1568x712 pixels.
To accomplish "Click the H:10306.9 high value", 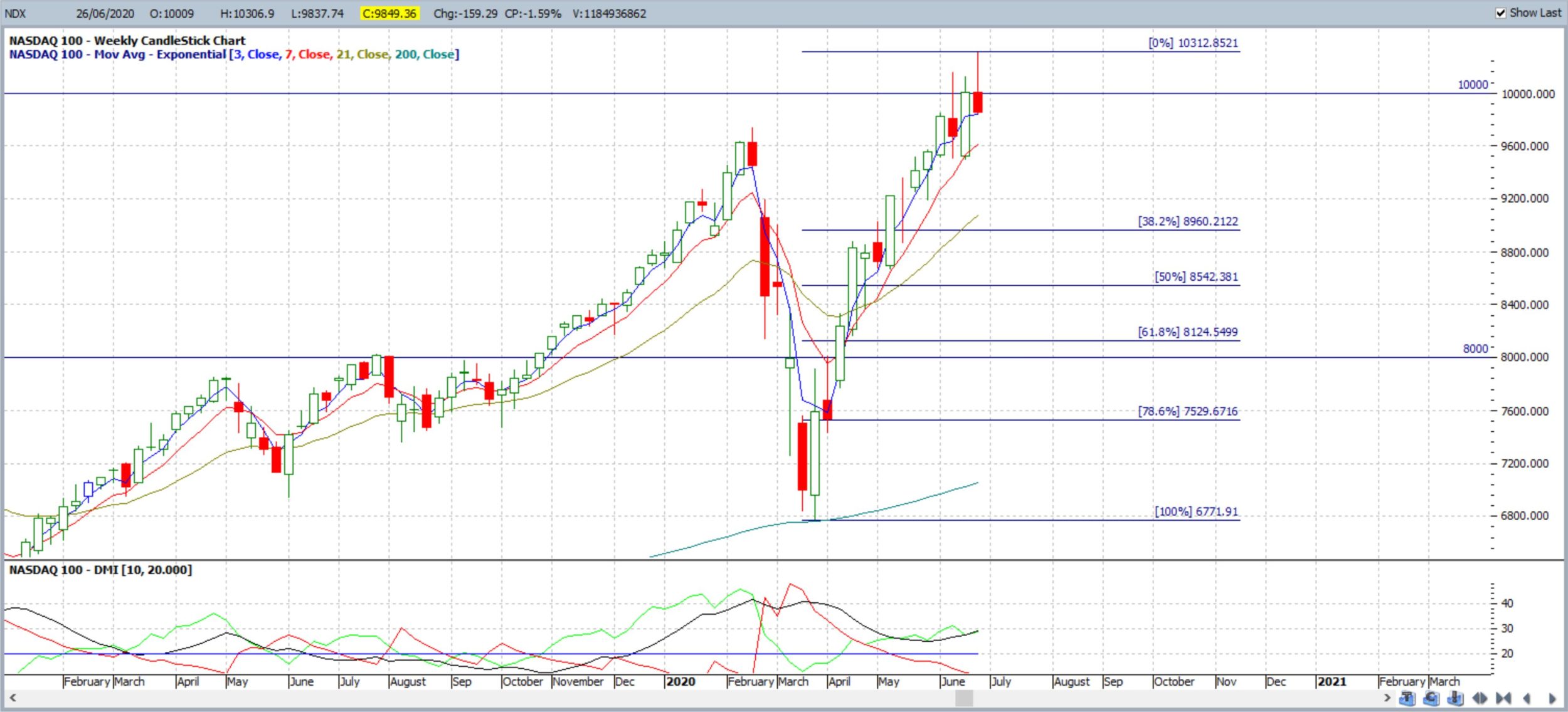I will pyautogui.click(x=247, y=13).
